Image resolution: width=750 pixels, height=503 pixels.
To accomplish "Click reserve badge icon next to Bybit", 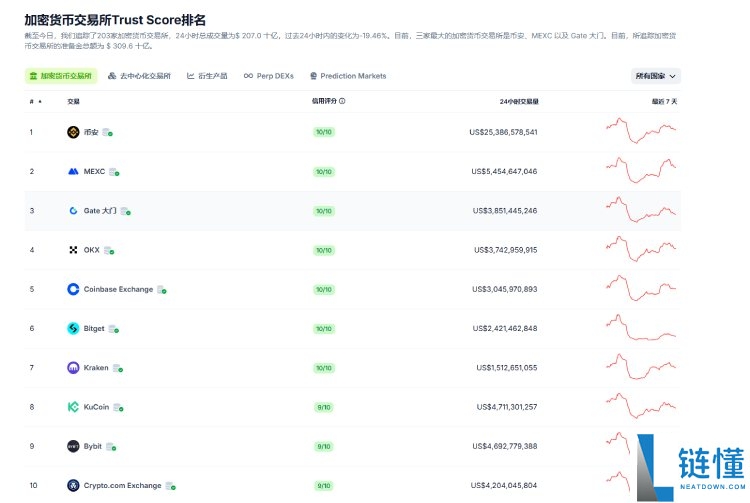I will tap(111, 447).
